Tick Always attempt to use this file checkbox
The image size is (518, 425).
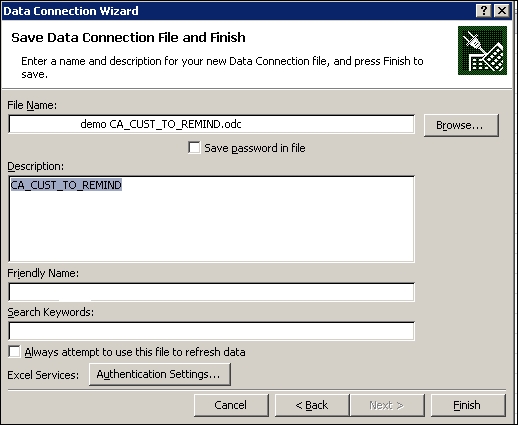[14, 352]
